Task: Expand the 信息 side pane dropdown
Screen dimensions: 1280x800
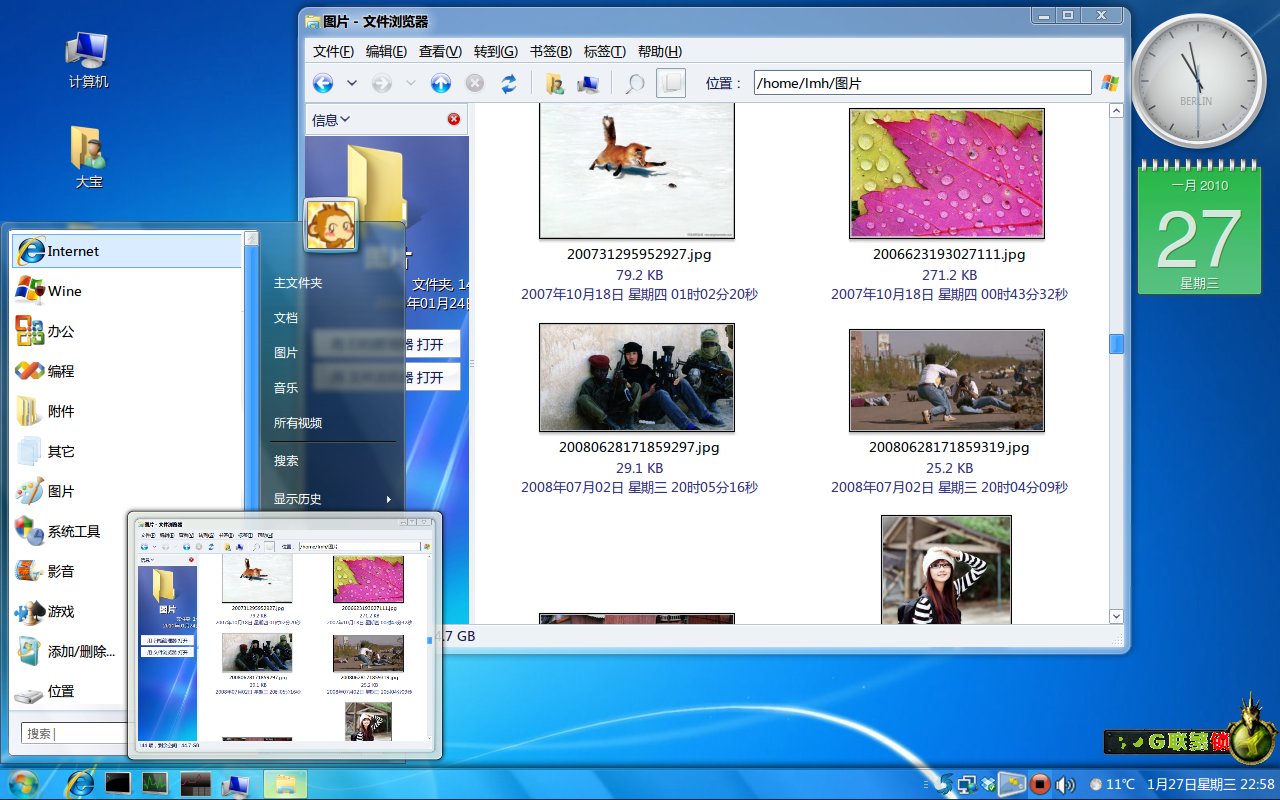Action: tap(331, 120)
